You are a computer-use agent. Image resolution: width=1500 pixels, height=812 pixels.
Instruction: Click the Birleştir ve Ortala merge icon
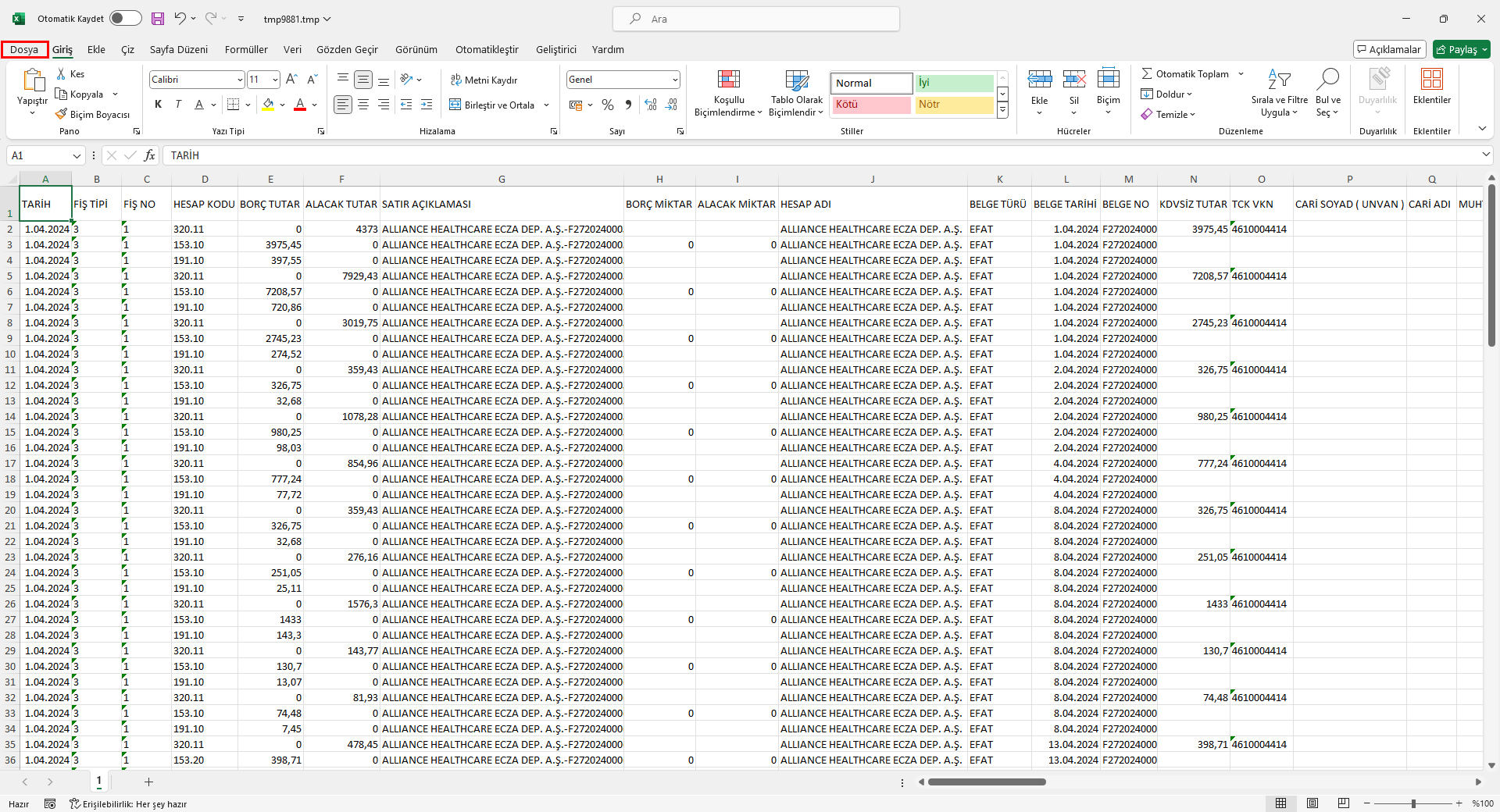455,105
